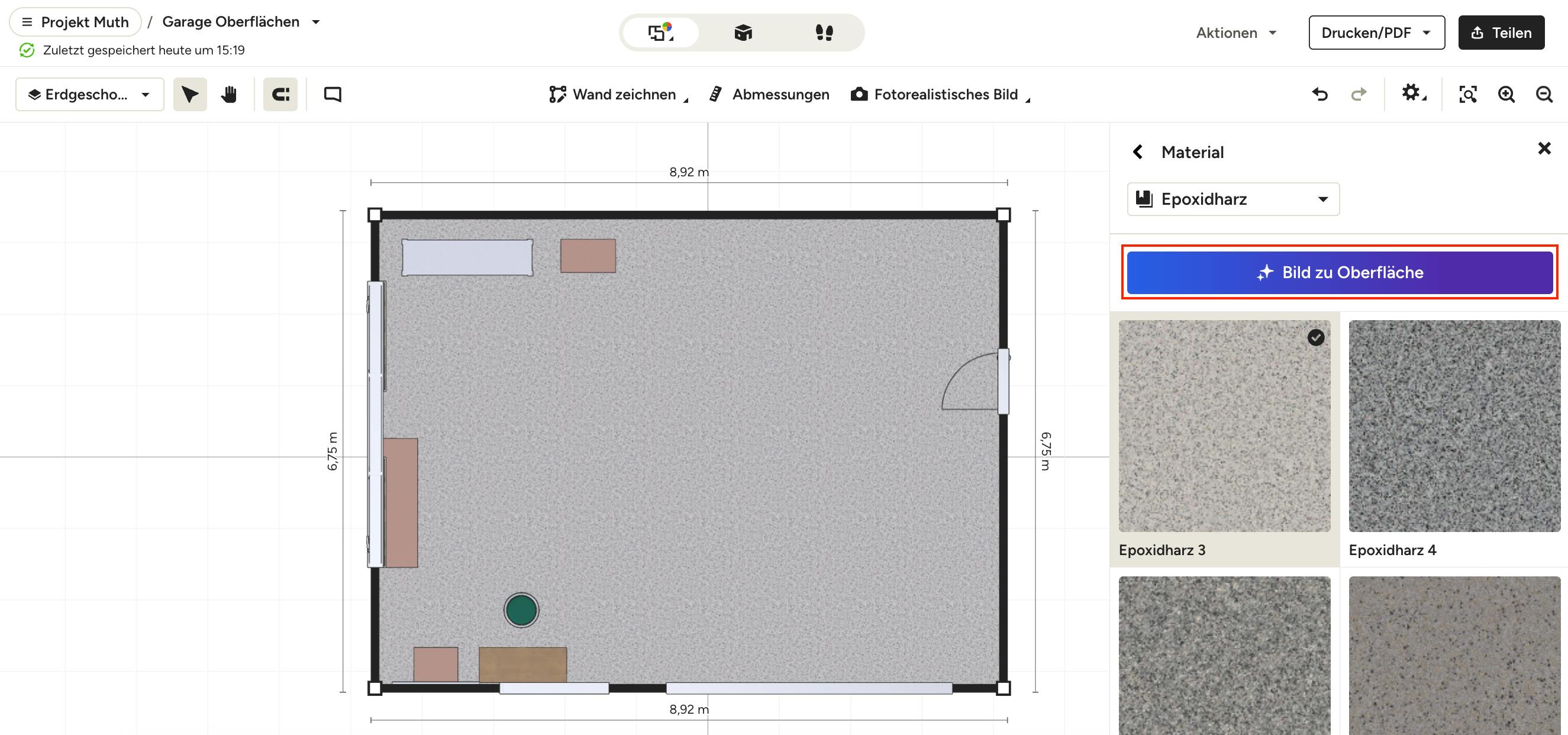Redo the last action
This screenshot has width=1568, height=735.
tap(1359, 94)
